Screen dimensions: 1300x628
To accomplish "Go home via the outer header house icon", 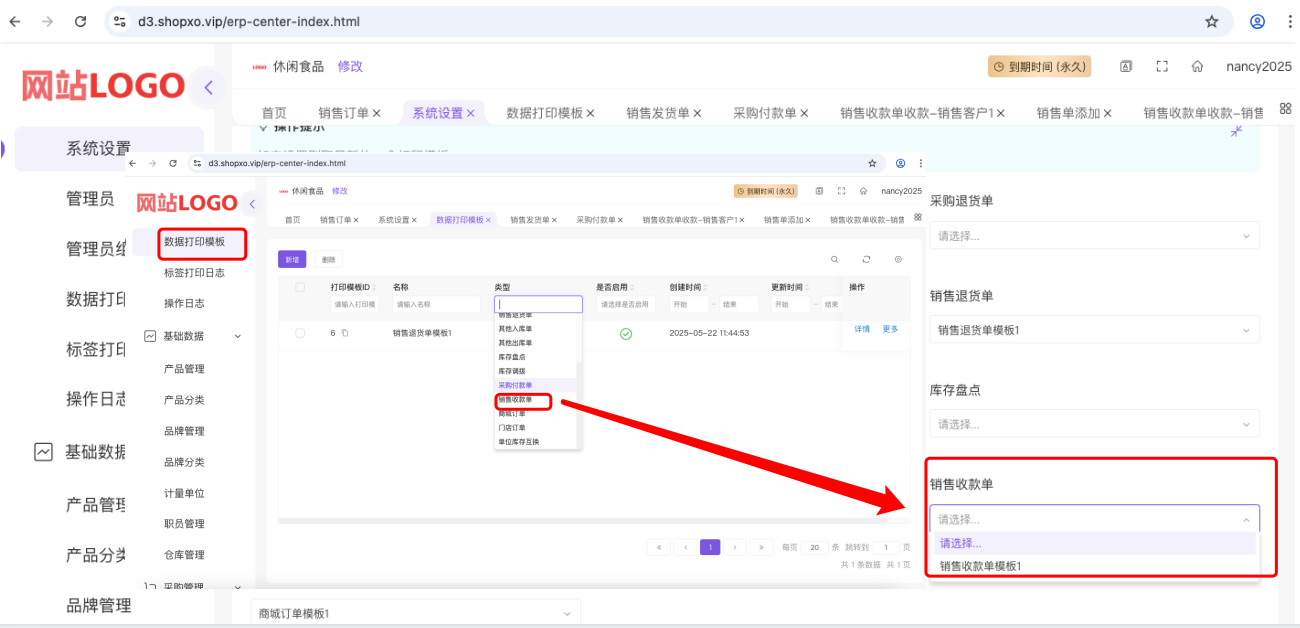I will (1197, 66).
